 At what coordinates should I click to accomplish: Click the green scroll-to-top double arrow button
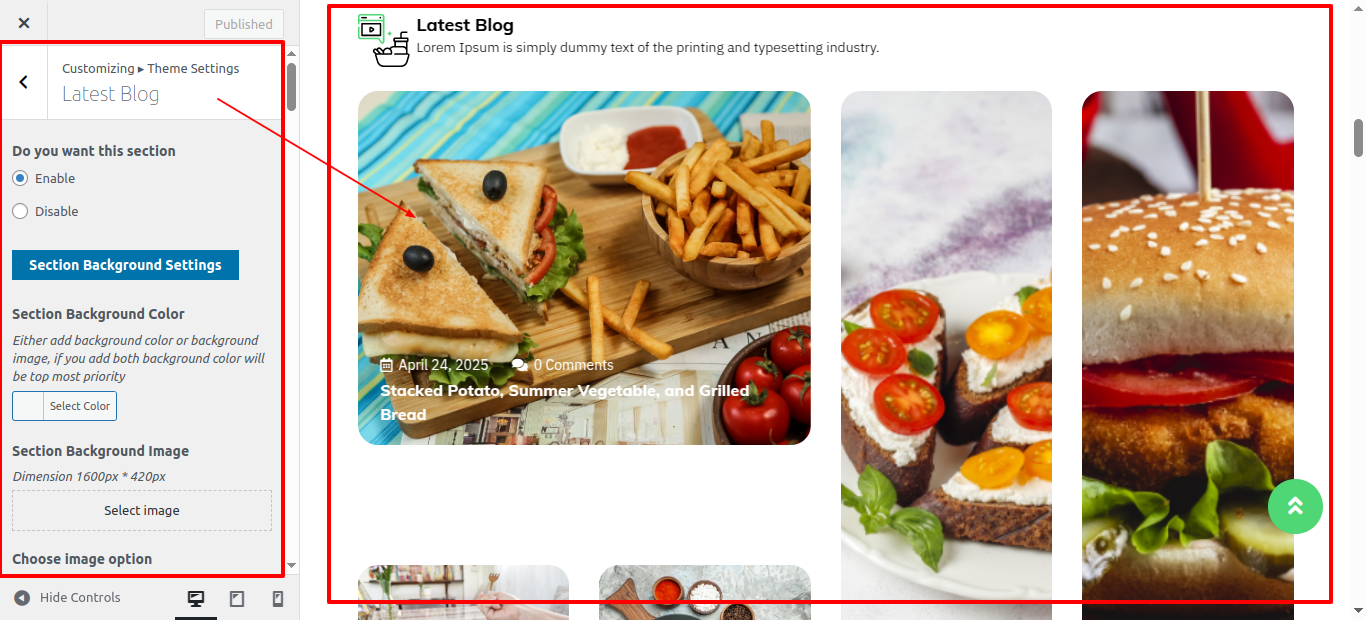(1295, 506)
